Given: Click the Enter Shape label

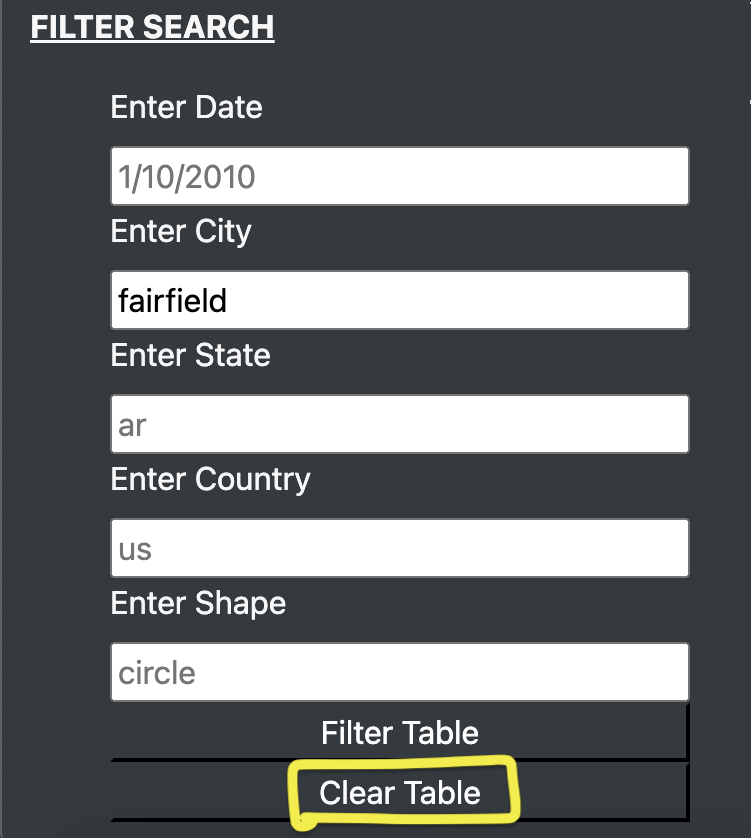Looking at the screenshot, I should (x=198, y=603).
